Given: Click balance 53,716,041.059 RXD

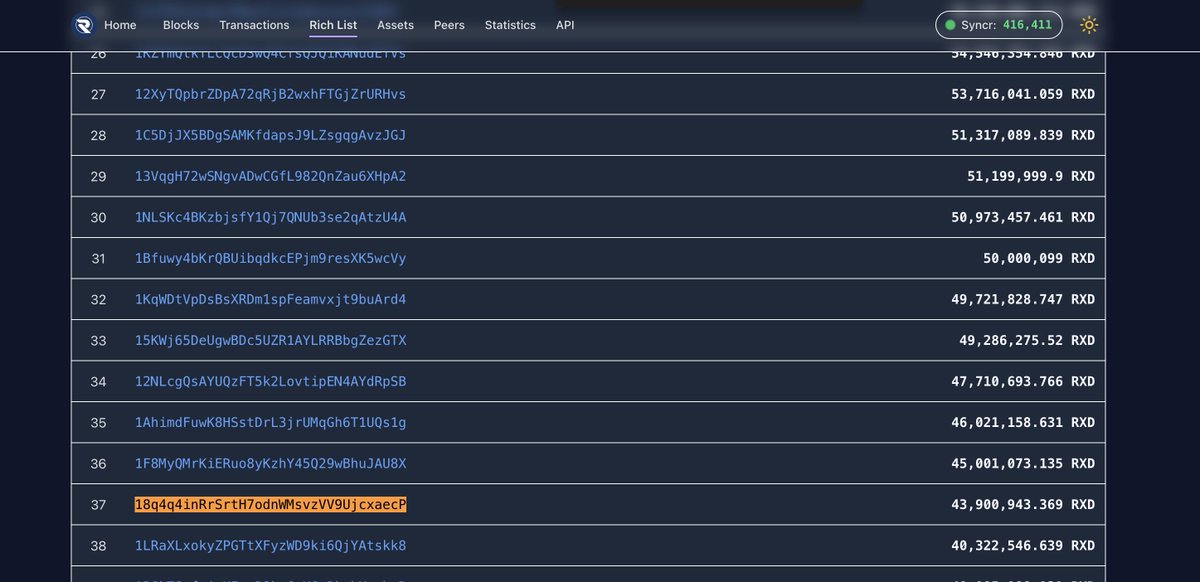Looking at the screenshot, I should tap(1023, 94).
